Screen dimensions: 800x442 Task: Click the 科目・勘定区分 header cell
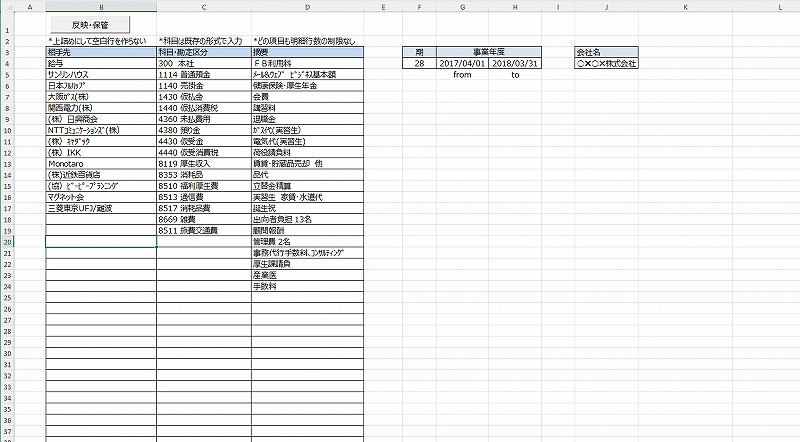[203, 51]
